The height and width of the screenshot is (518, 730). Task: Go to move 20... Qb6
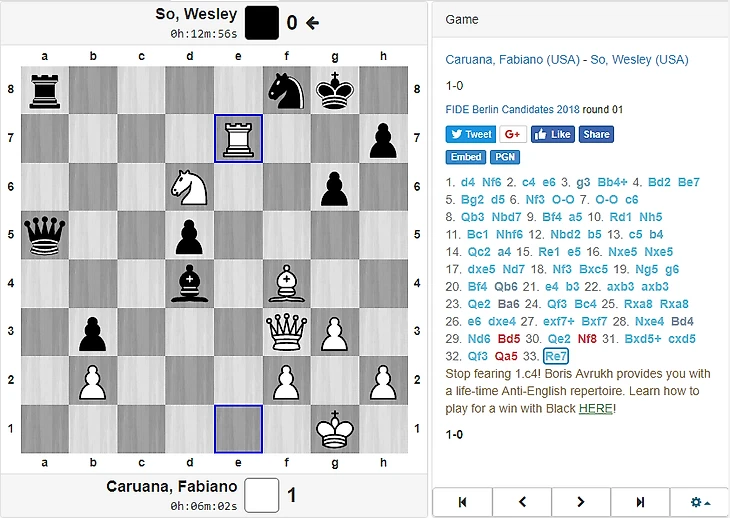click(x=506, y=287)
